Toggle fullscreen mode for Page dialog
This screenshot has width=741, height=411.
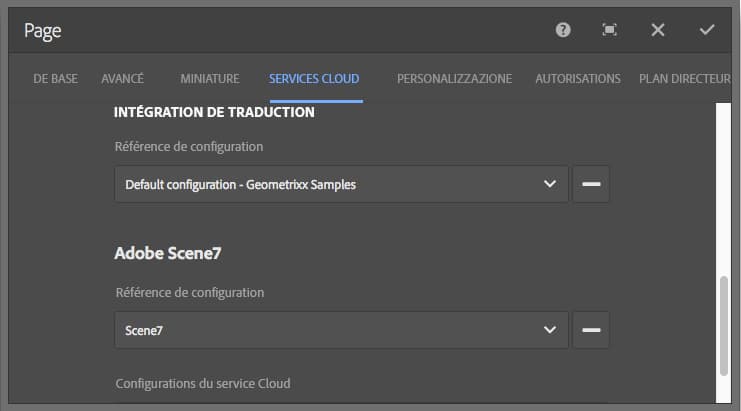[x=610, y=30]
